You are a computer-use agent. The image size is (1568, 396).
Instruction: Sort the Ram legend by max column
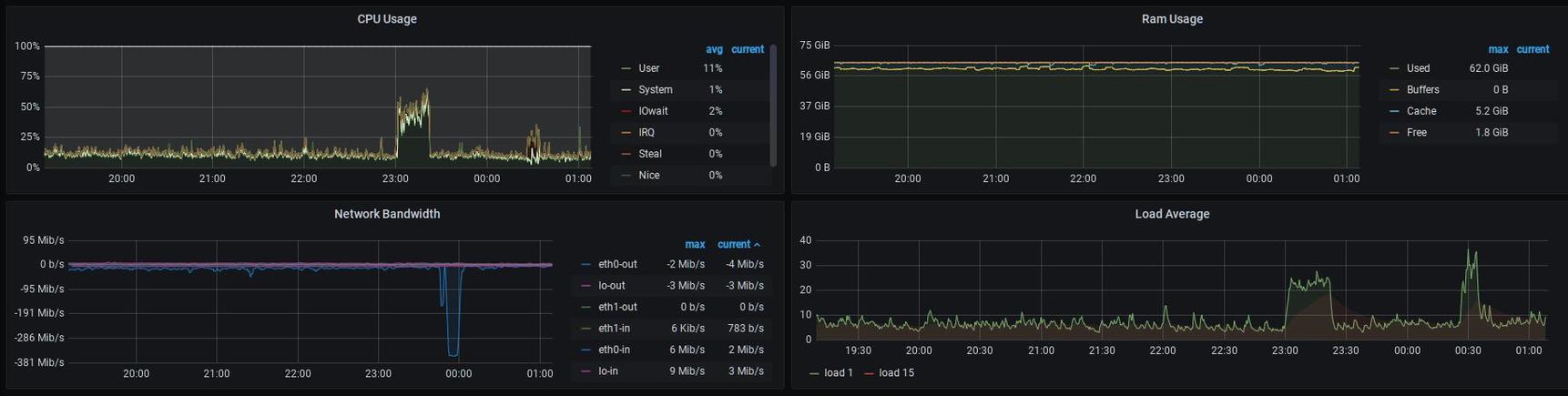pos(1497,49)
